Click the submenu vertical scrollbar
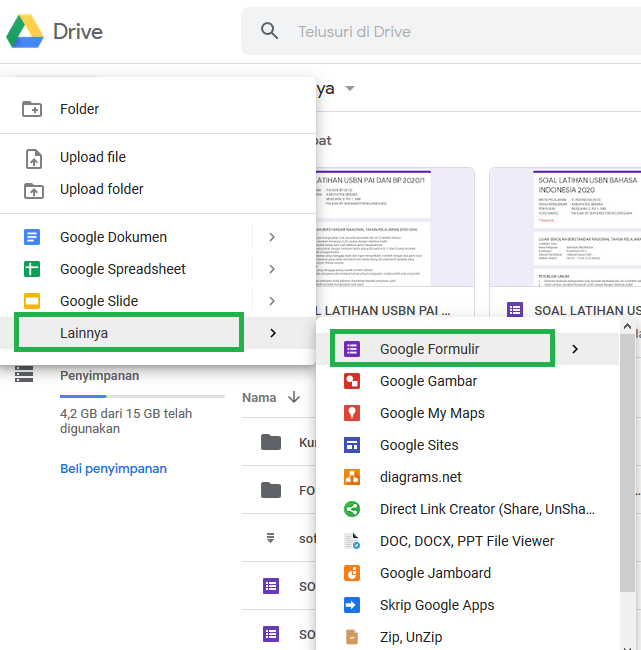Viewport: 641px width, 650px height. point(627,462)
